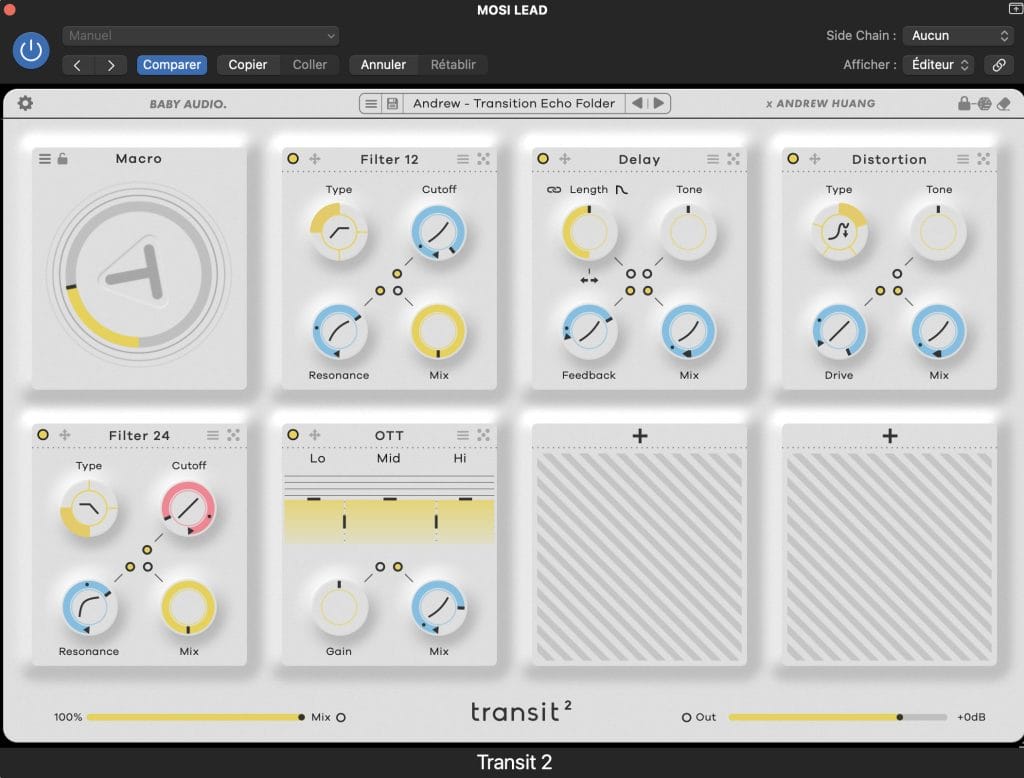Expand the Manuel preset dropdown
Image resolution: width=1024 pixels, height=778 pixels.
(201, 36)
